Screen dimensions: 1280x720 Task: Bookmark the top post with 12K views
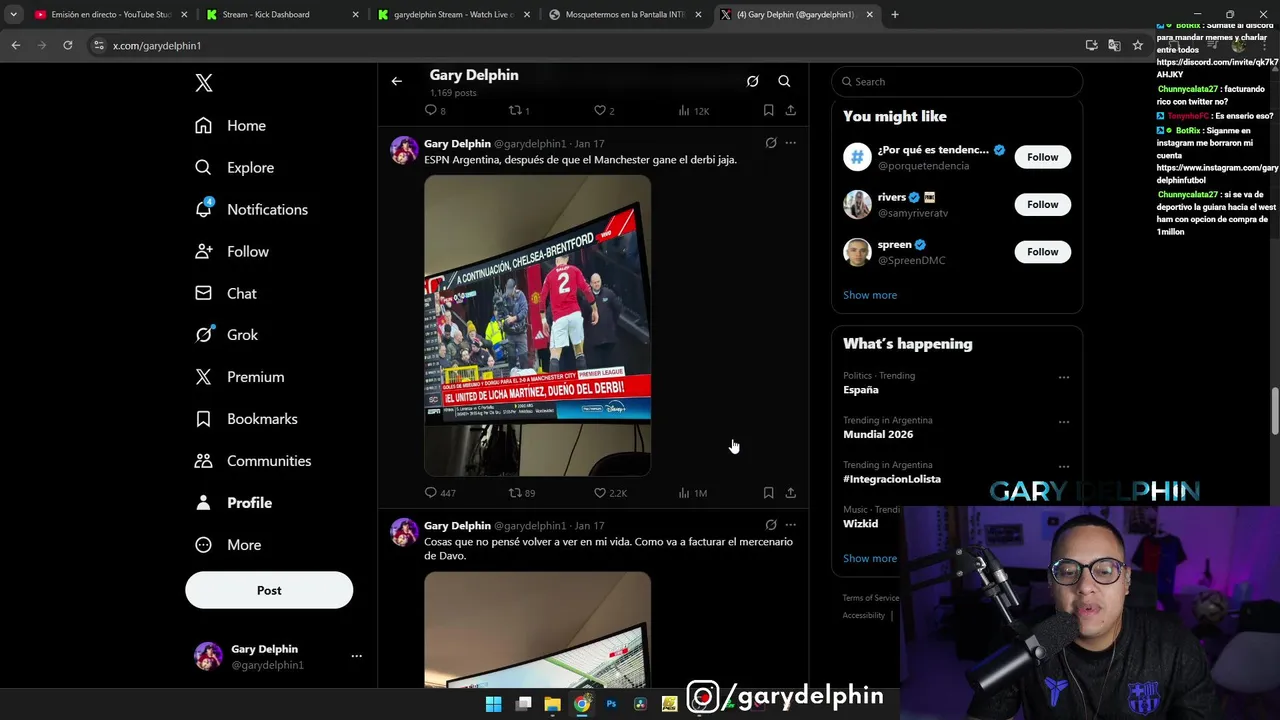coord(768,110)
